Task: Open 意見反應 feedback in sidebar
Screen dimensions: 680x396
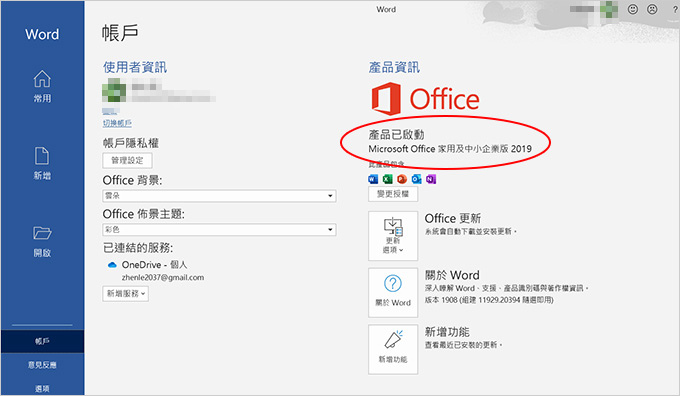Action: pos(42,365)
